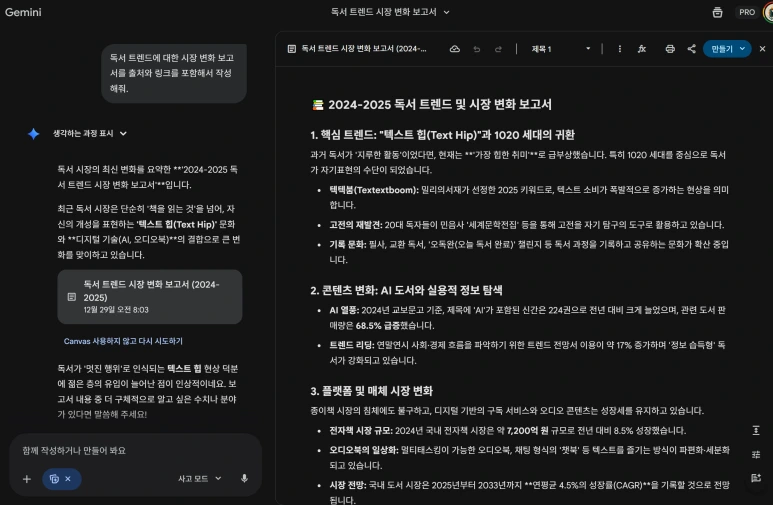This screenshot has width=773, height=505.
Task: Click the tune settings icon at canvas right edge
Action: pos(756,454)
